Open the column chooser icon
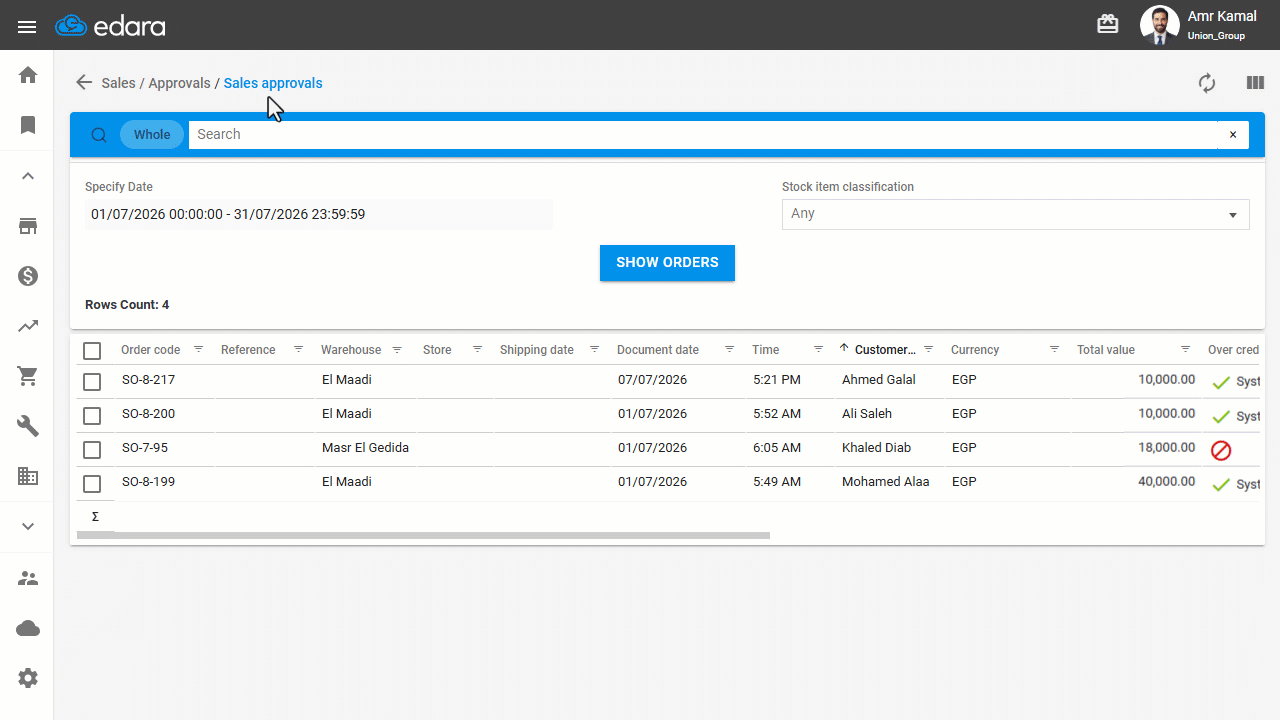1280x720 pixels. 1255,83
